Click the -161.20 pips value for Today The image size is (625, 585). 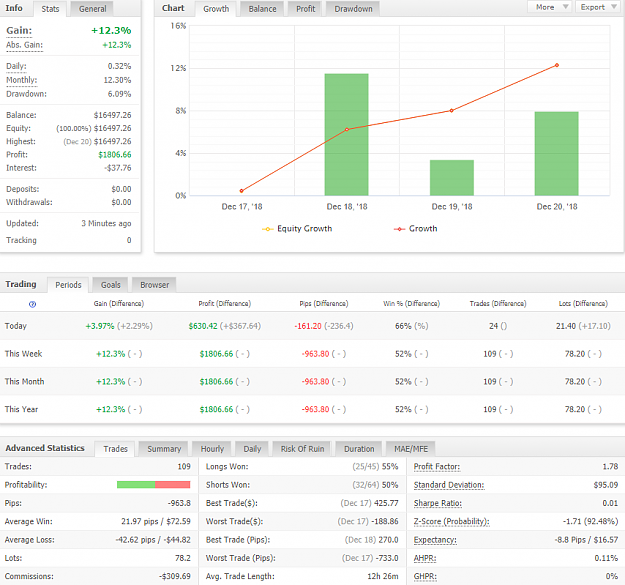pyautogui.click(x=308, y=326)
